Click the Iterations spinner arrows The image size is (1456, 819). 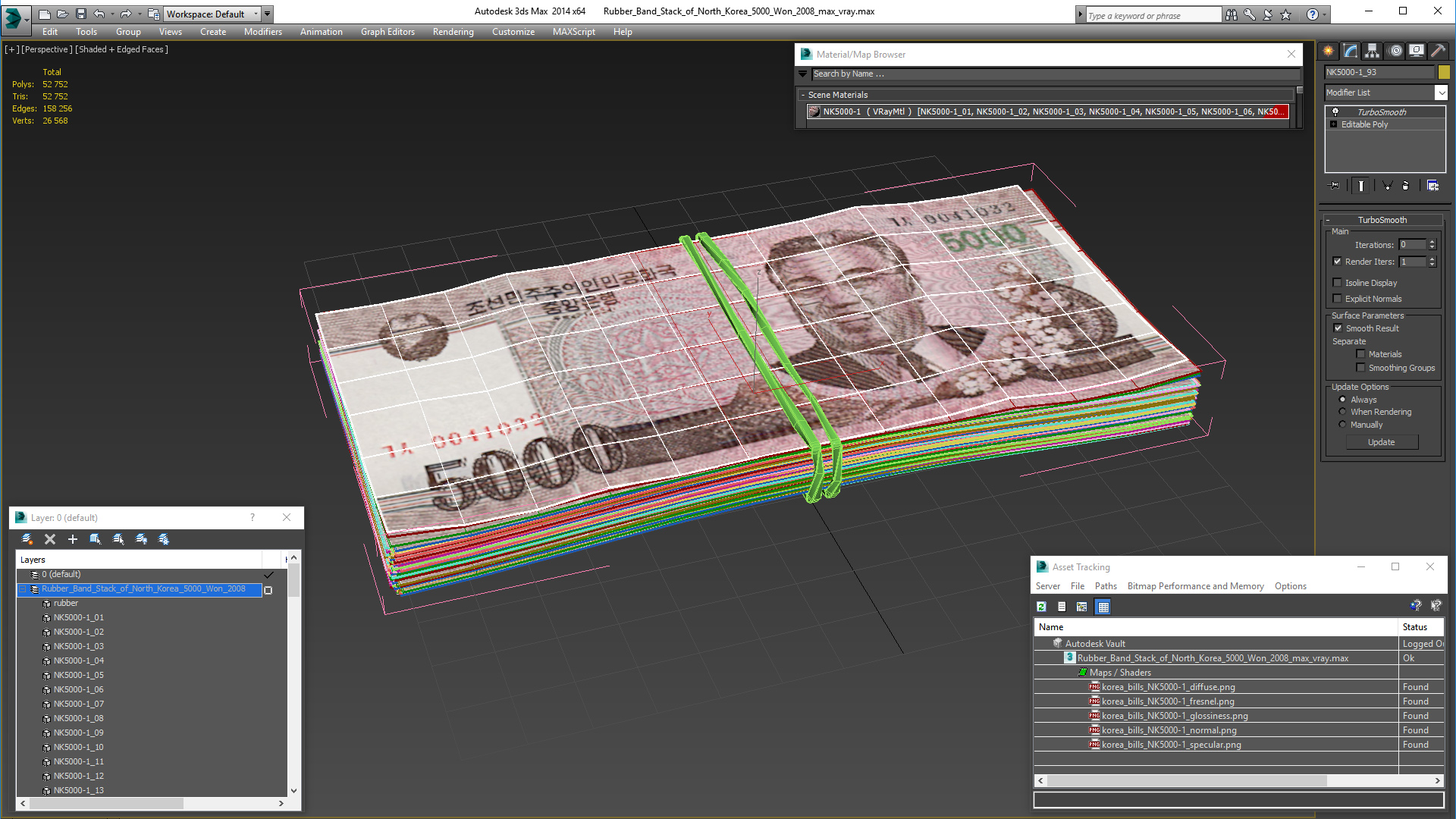pos(1432,244)
